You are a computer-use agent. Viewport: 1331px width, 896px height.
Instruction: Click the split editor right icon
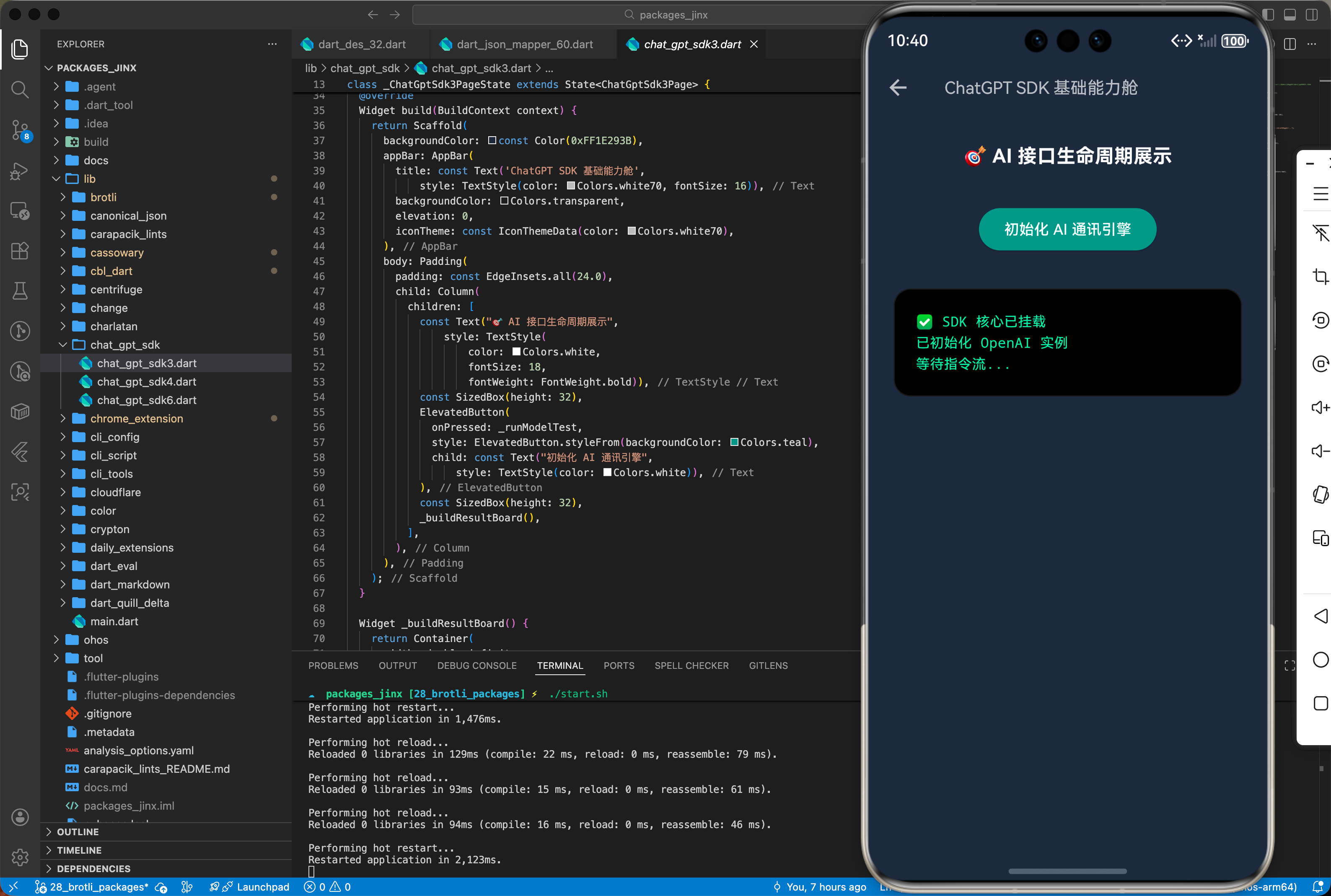1289,44
